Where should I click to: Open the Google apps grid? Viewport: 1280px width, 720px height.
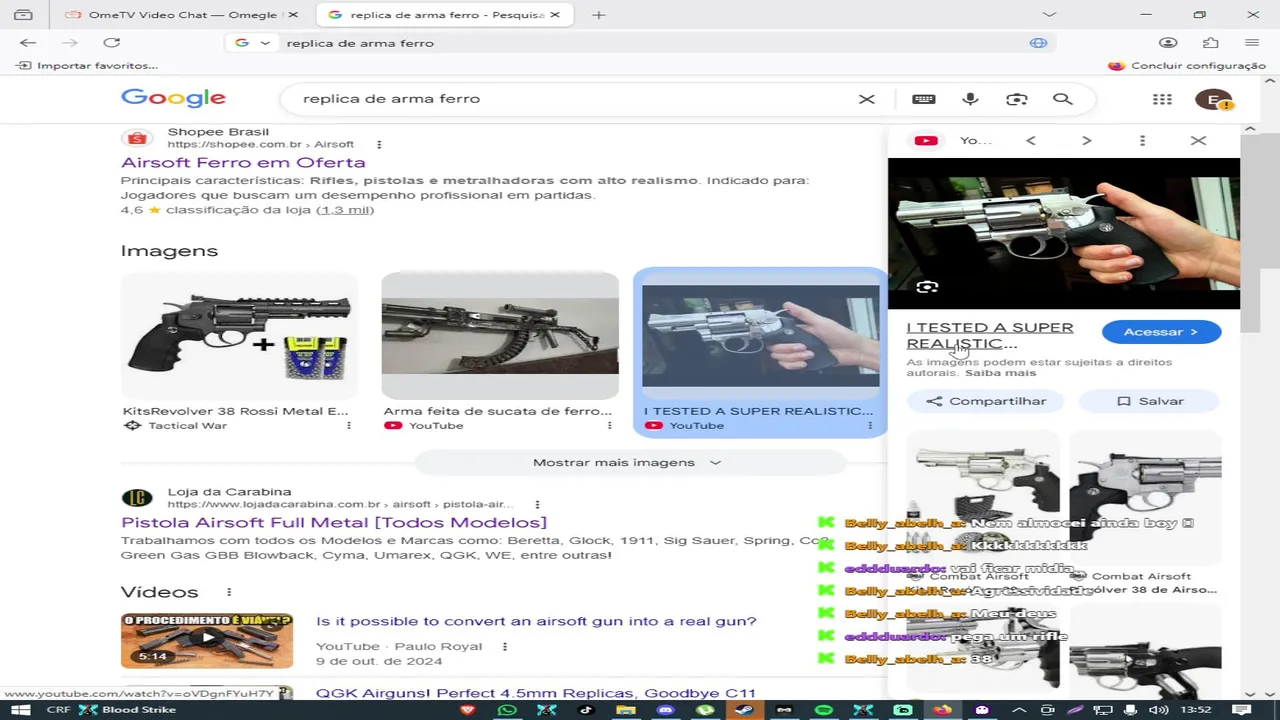point(1162,99)
